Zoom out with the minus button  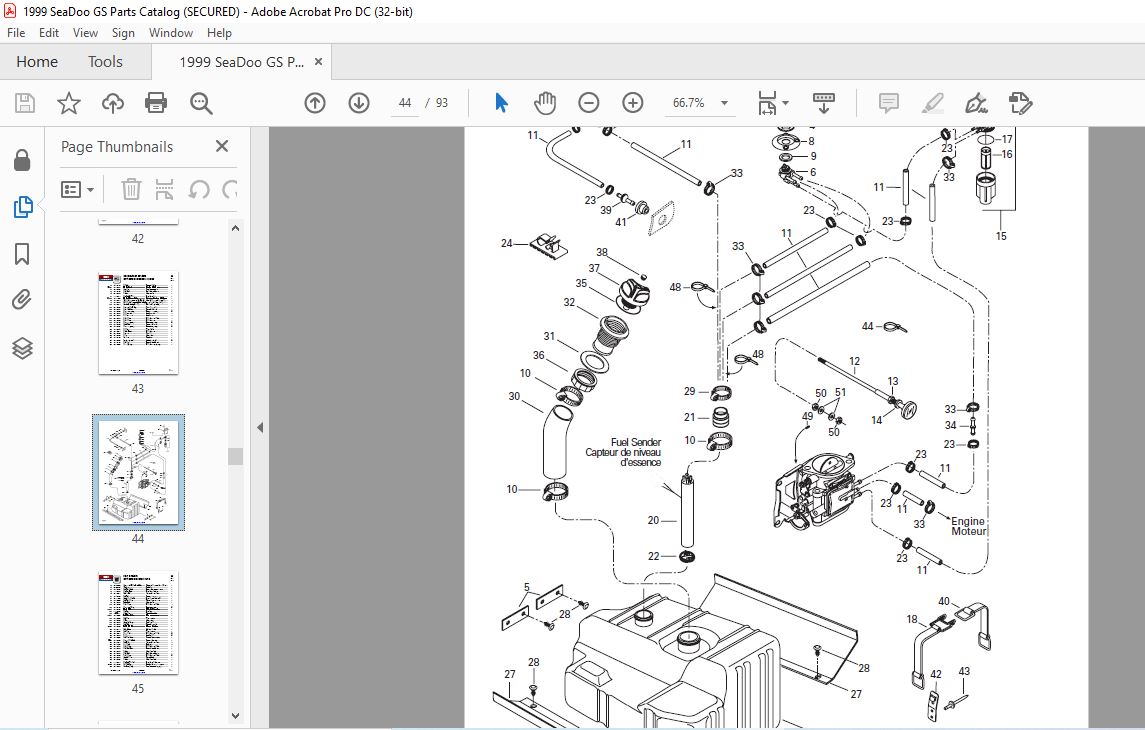point(589,103)
